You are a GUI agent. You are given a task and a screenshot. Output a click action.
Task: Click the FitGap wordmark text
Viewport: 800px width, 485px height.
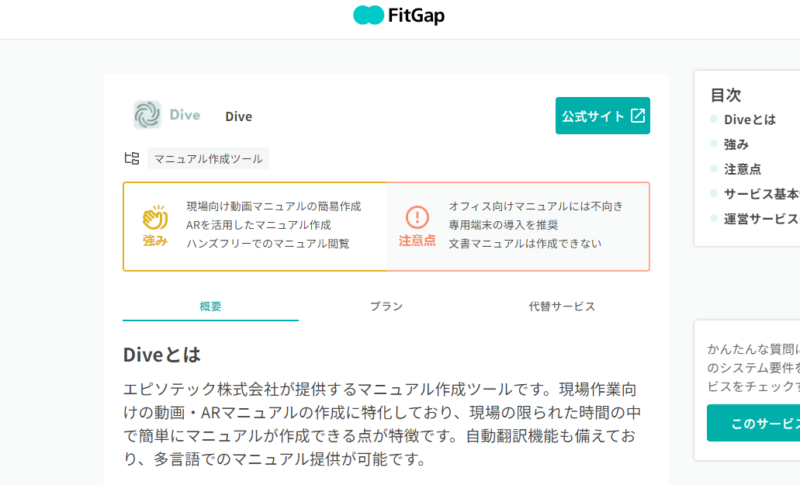[x=416, y=15]
